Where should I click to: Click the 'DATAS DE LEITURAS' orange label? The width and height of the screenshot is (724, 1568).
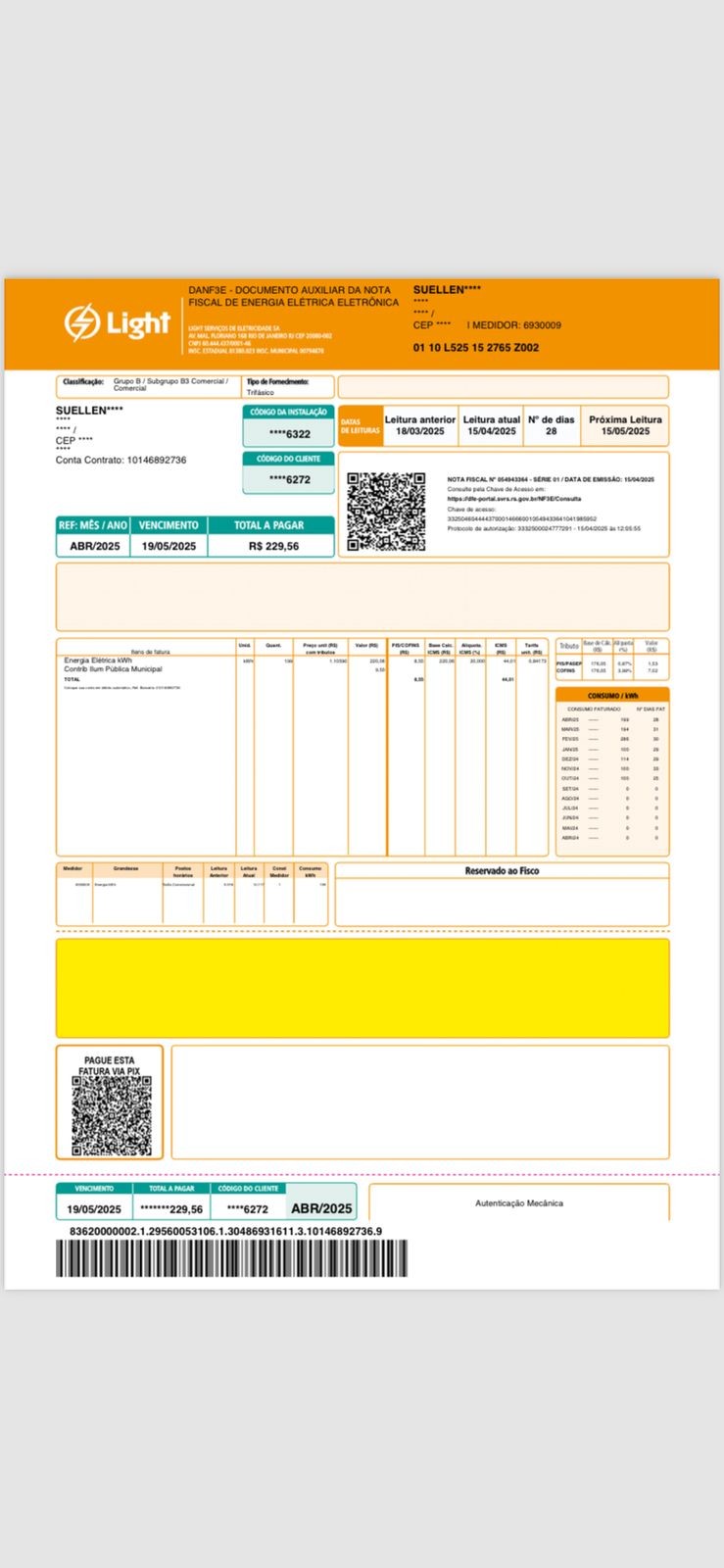click(360, 426)
